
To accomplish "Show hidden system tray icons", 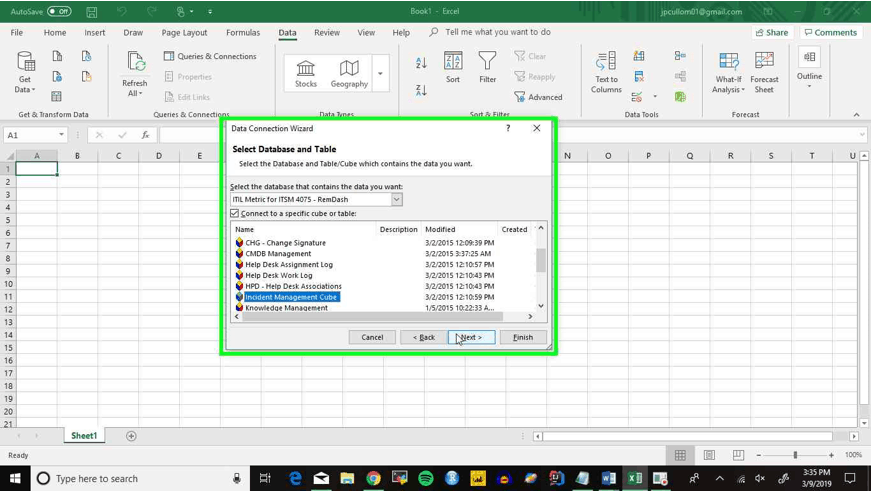I will (720, 478).
